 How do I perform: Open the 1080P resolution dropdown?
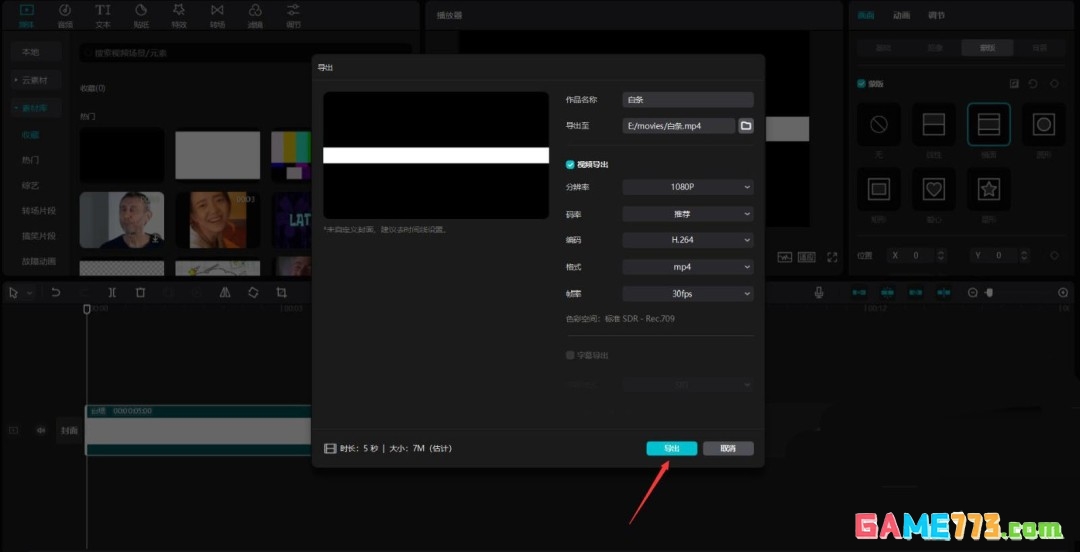[687, 187]
